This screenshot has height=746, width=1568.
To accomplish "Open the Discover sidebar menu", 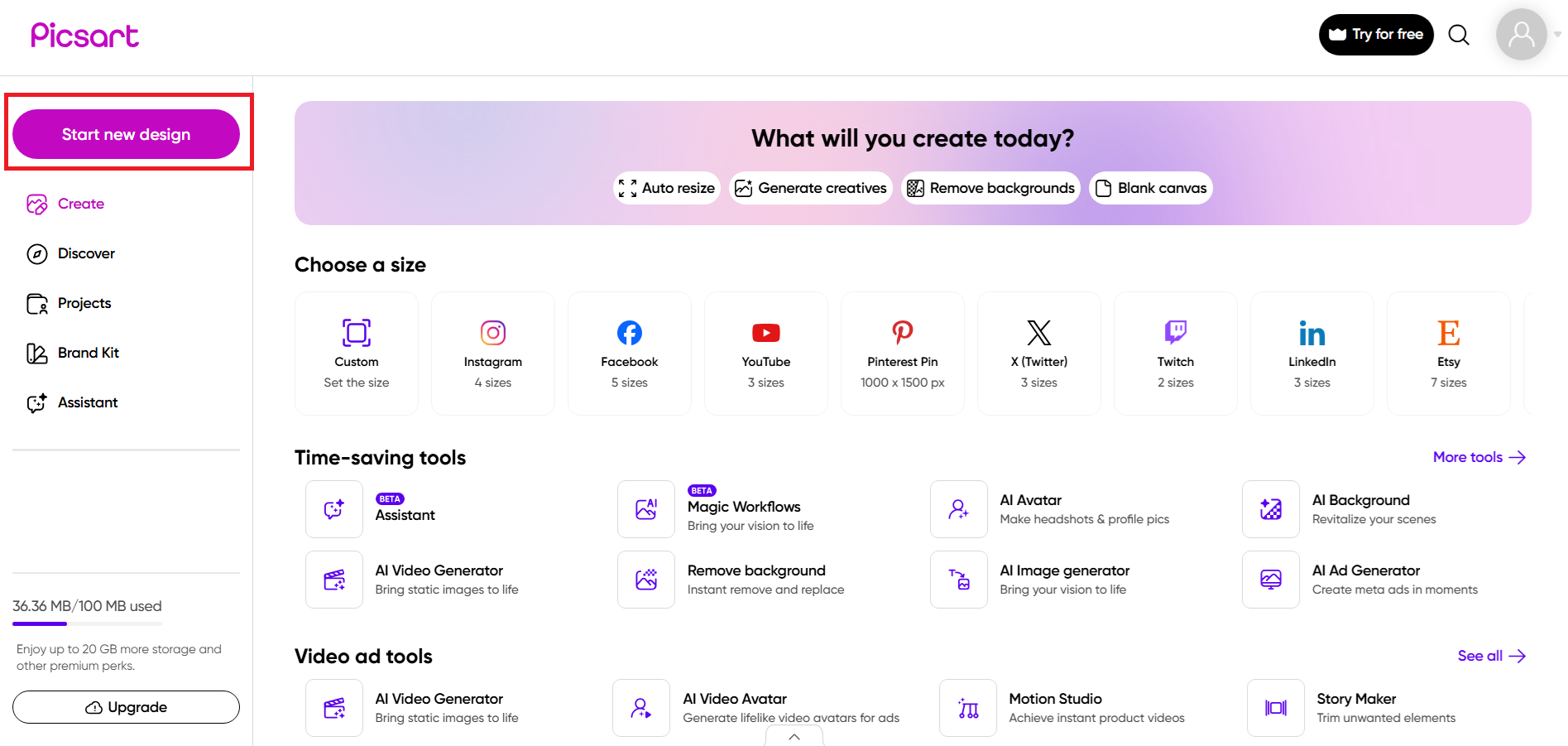I will [x=86, y=253].
